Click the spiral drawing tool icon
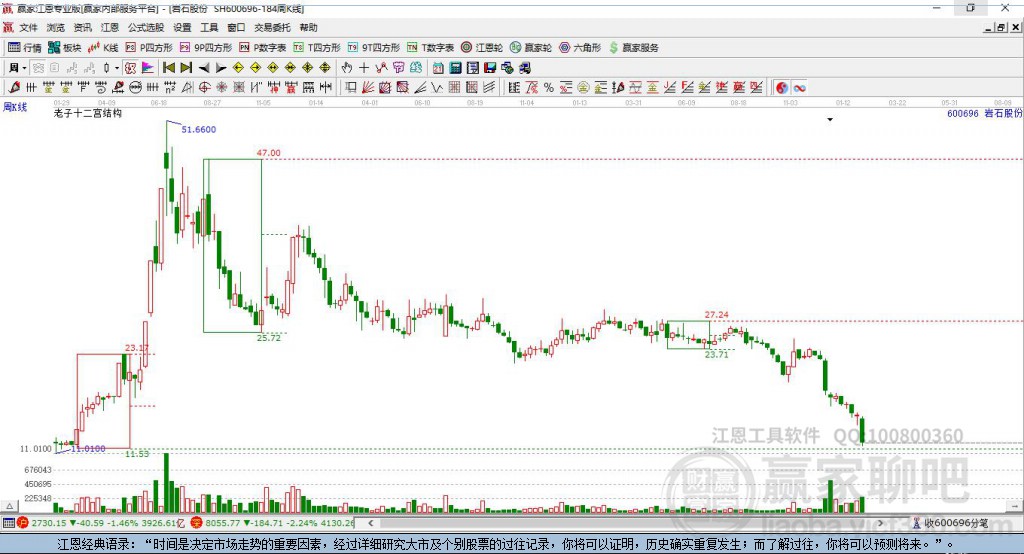The height and width of the screenshot is (554, 1024). tap(101, 88)
